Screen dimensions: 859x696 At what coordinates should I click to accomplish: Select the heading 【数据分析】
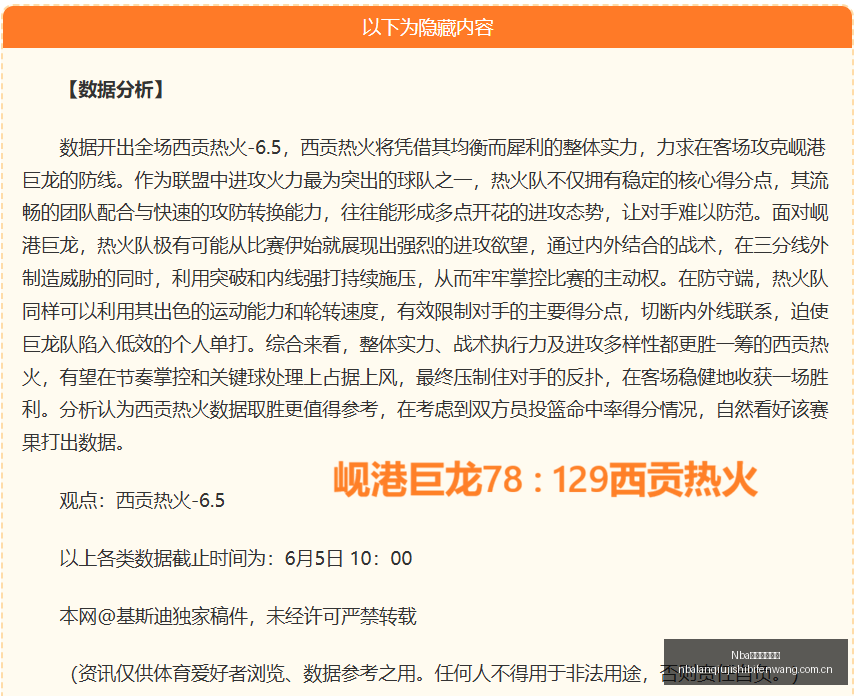pyautogui.click(x=115, y=89)
